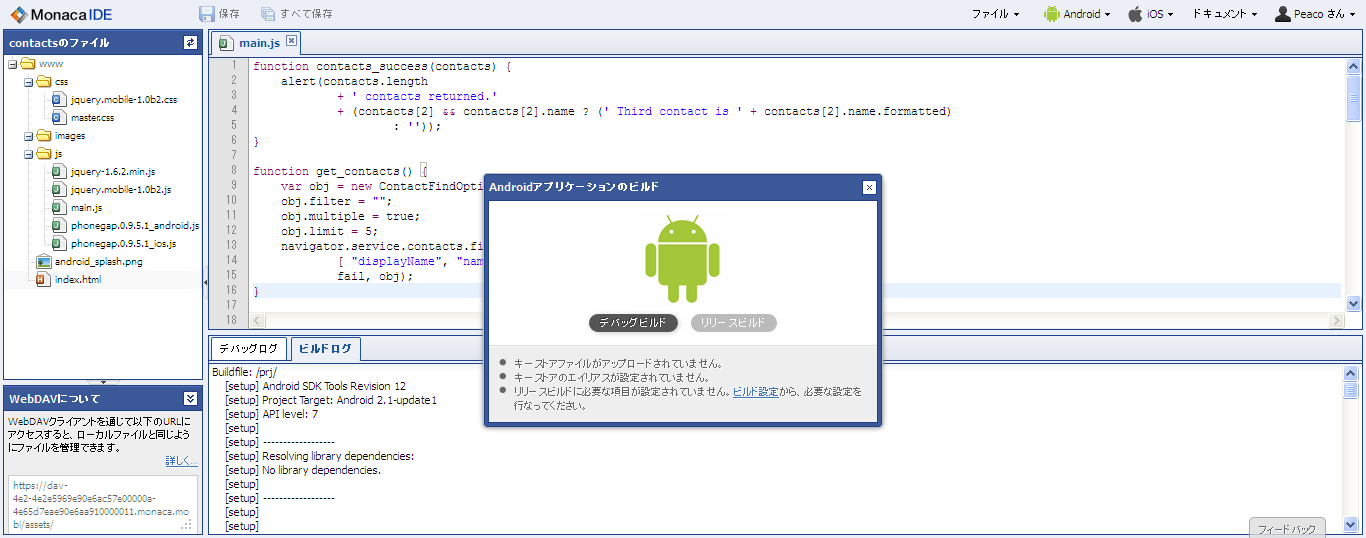Click the Android robot icon in top menu
This screenshot has height=538, width=1366.
click(x=1051, y=14)
